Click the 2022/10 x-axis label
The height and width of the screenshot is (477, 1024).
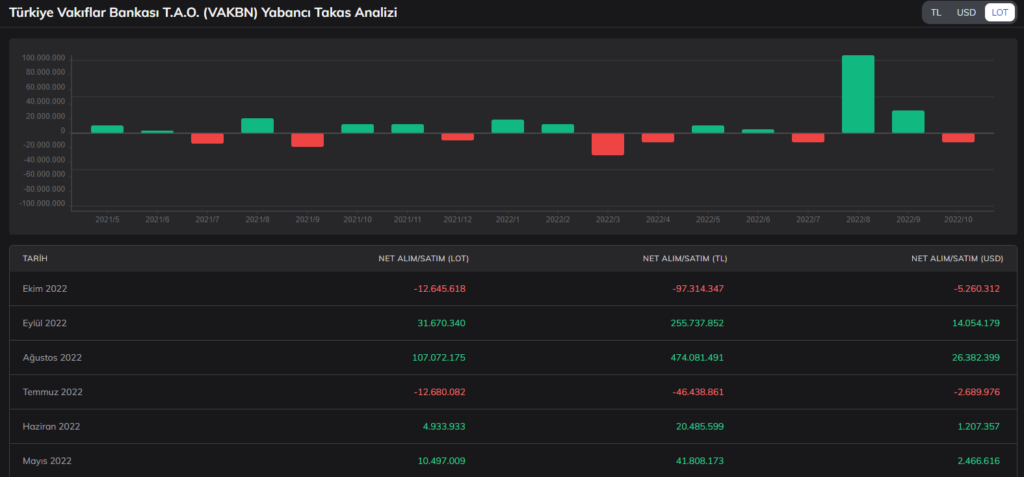point(958,220)
